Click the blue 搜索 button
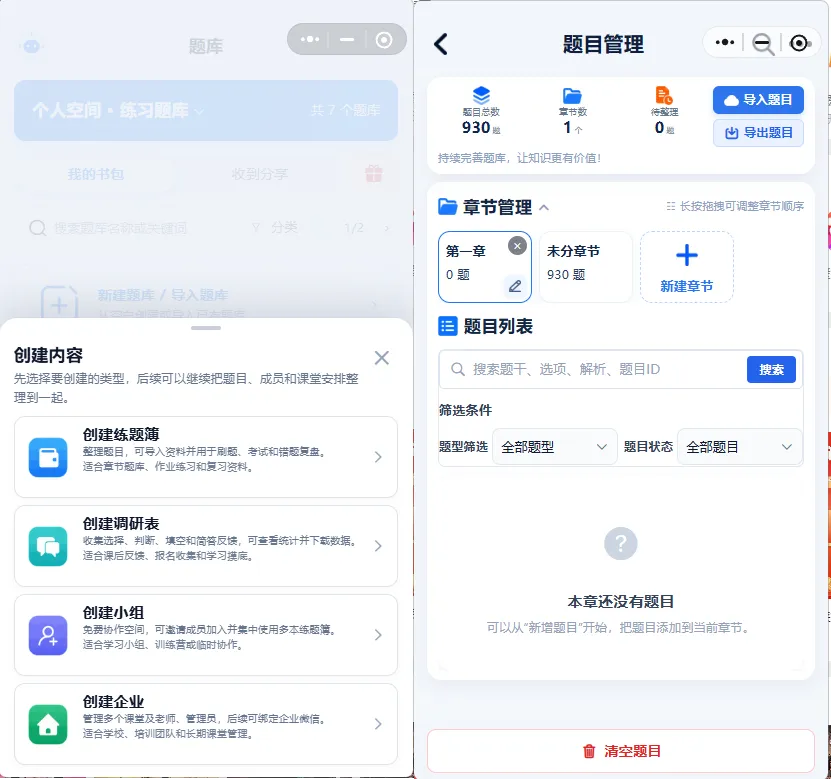831x779 pixels. click(771, 369)
